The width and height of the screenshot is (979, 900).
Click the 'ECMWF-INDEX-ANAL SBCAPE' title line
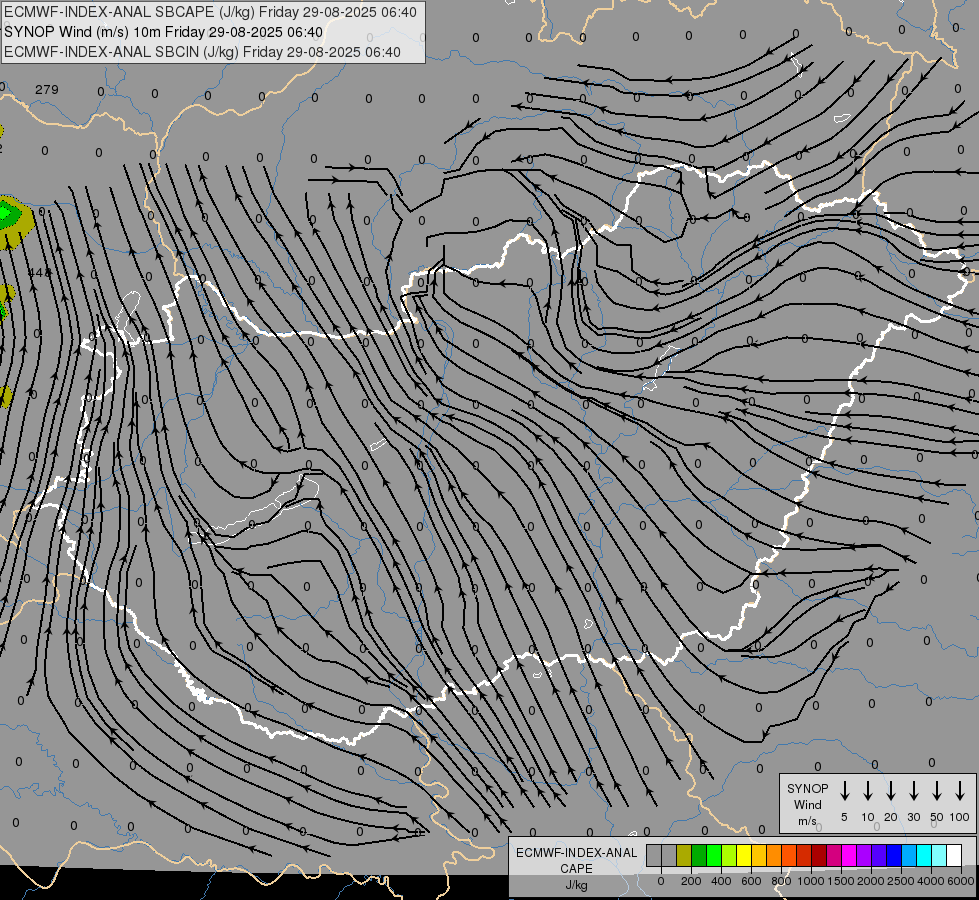pyautogui.click(x=210, y=12)
